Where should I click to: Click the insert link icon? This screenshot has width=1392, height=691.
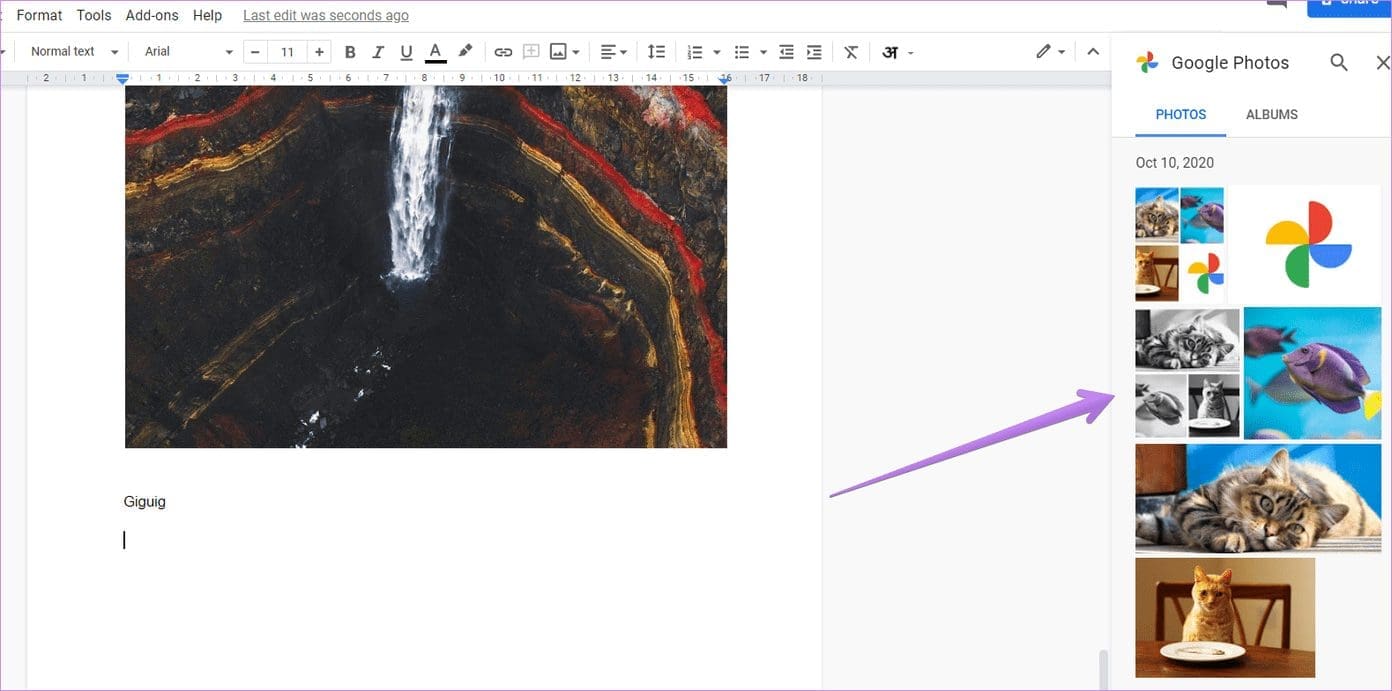coord(503,52)
